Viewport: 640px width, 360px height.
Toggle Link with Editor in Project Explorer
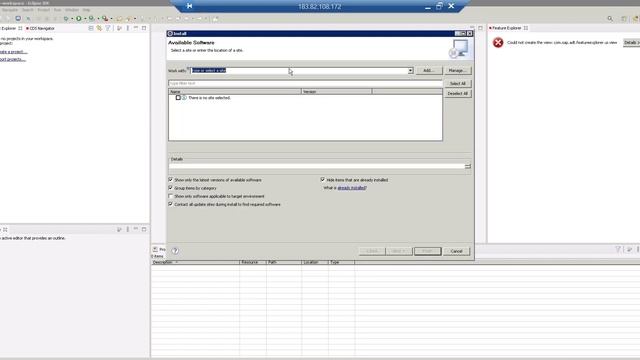(99, 28)
